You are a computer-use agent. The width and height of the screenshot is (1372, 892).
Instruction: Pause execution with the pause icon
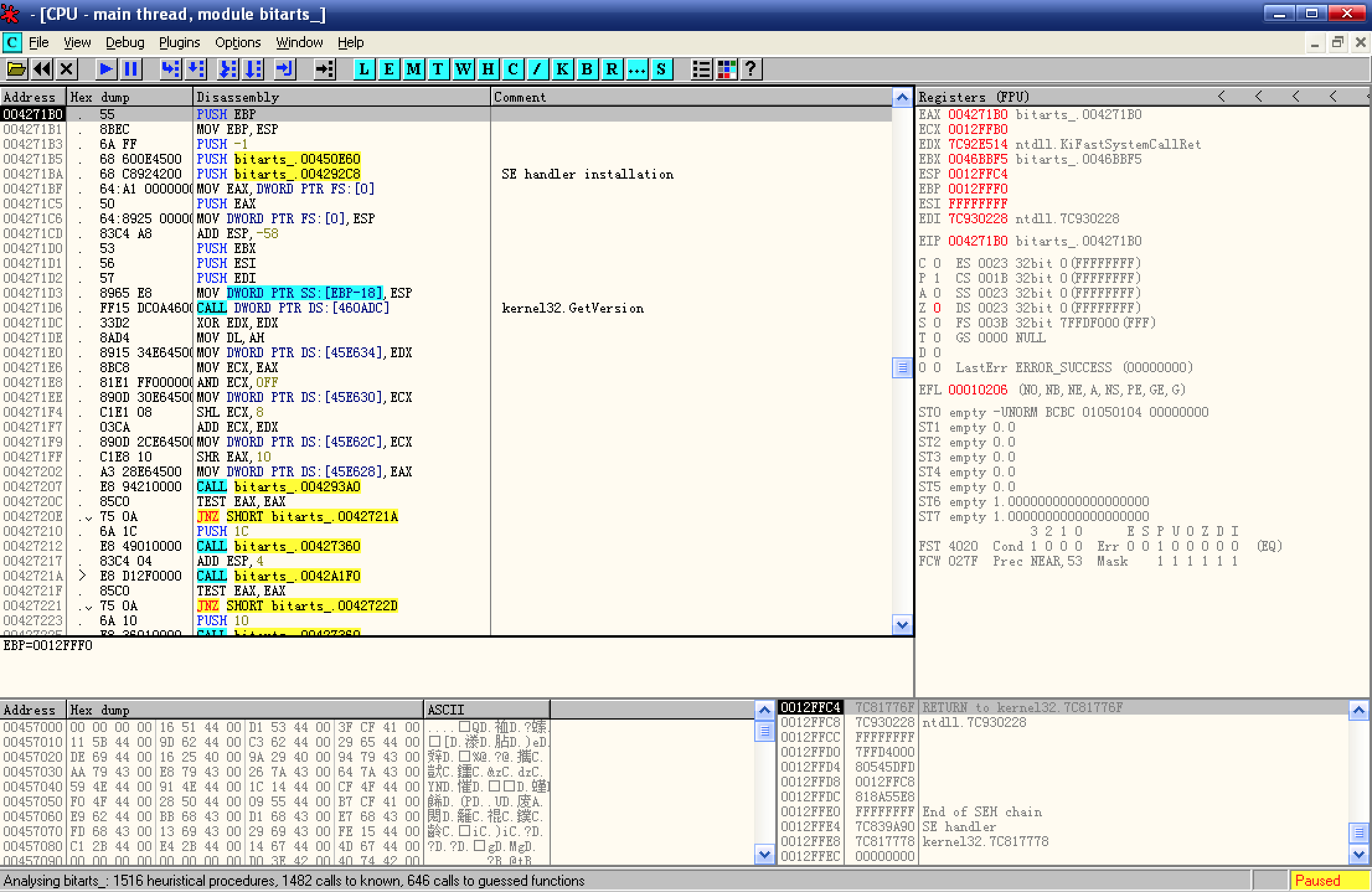pos(131,69)
